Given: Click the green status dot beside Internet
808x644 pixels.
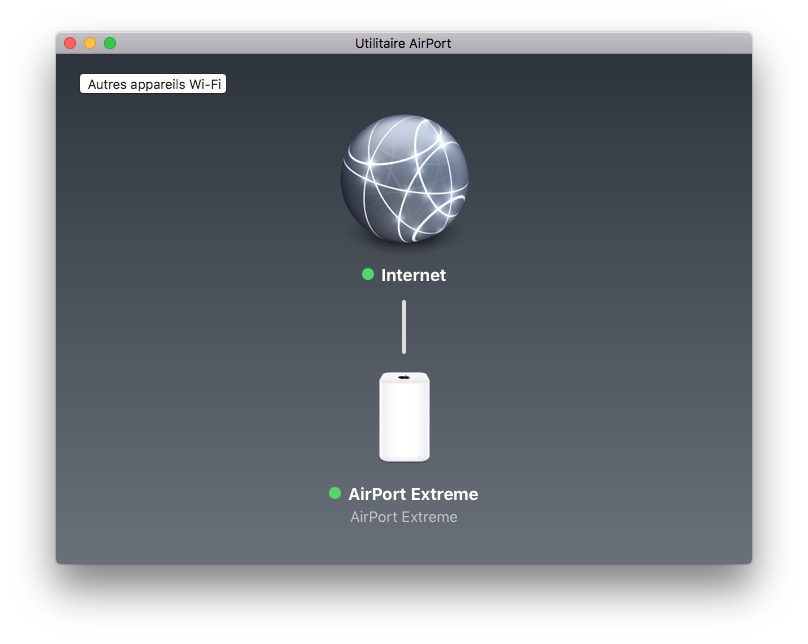Looking at the screenshot, I should (x=368, y=274).
